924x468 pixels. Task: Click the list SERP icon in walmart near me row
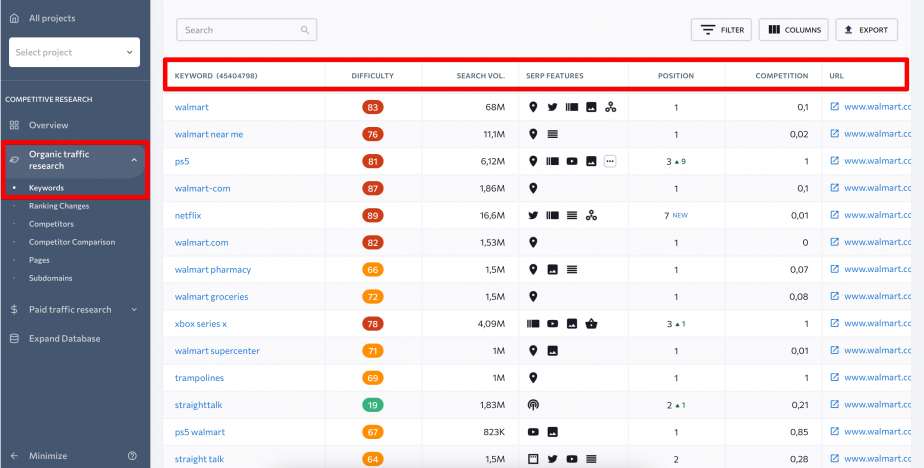tap(552, 134)
